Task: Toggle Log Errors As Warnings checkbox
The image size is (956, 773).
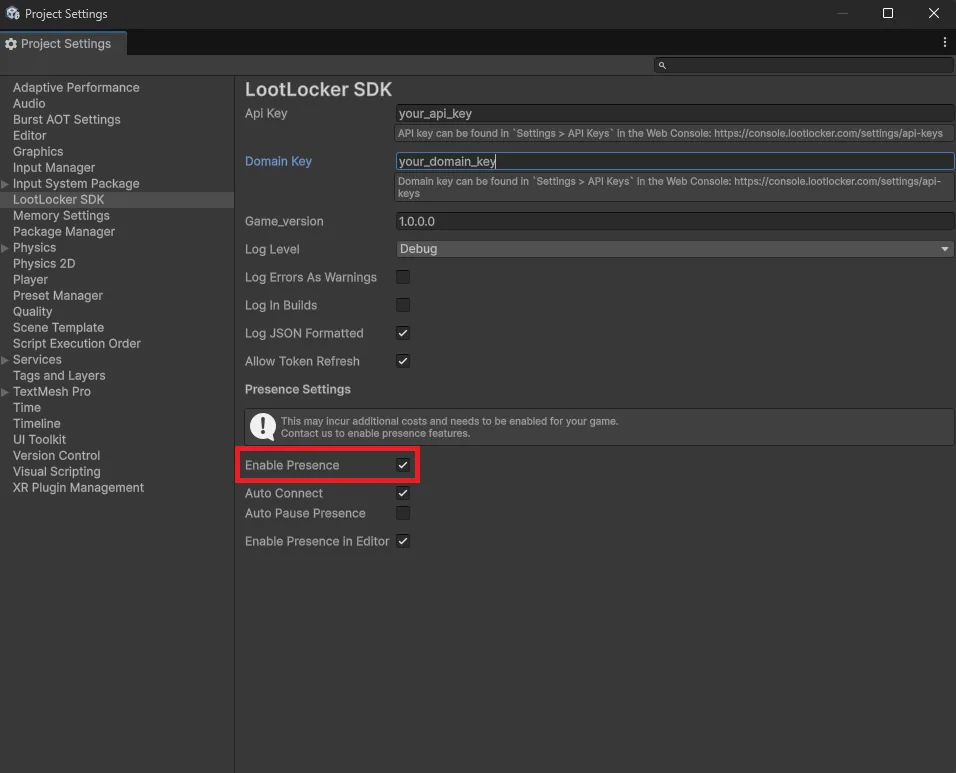Action: [403, 277]
